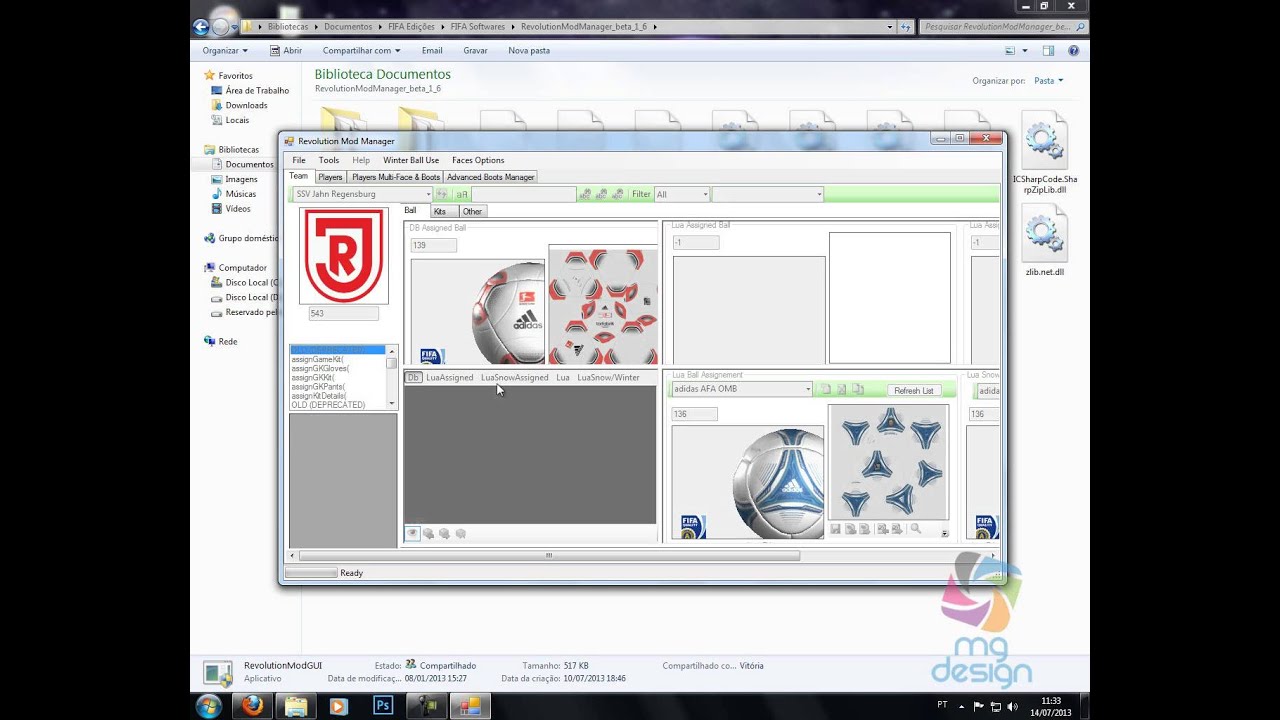Click the SSV Jahn Regensburg crest image
Screen dimensions: 1280x720
click(x=343, y=256)
